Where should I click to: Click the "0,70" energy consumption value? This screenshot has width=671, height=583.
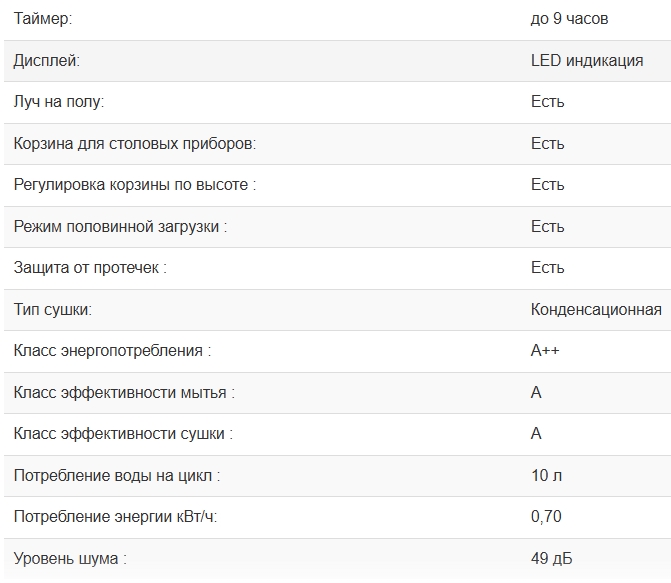pos(546,517)
